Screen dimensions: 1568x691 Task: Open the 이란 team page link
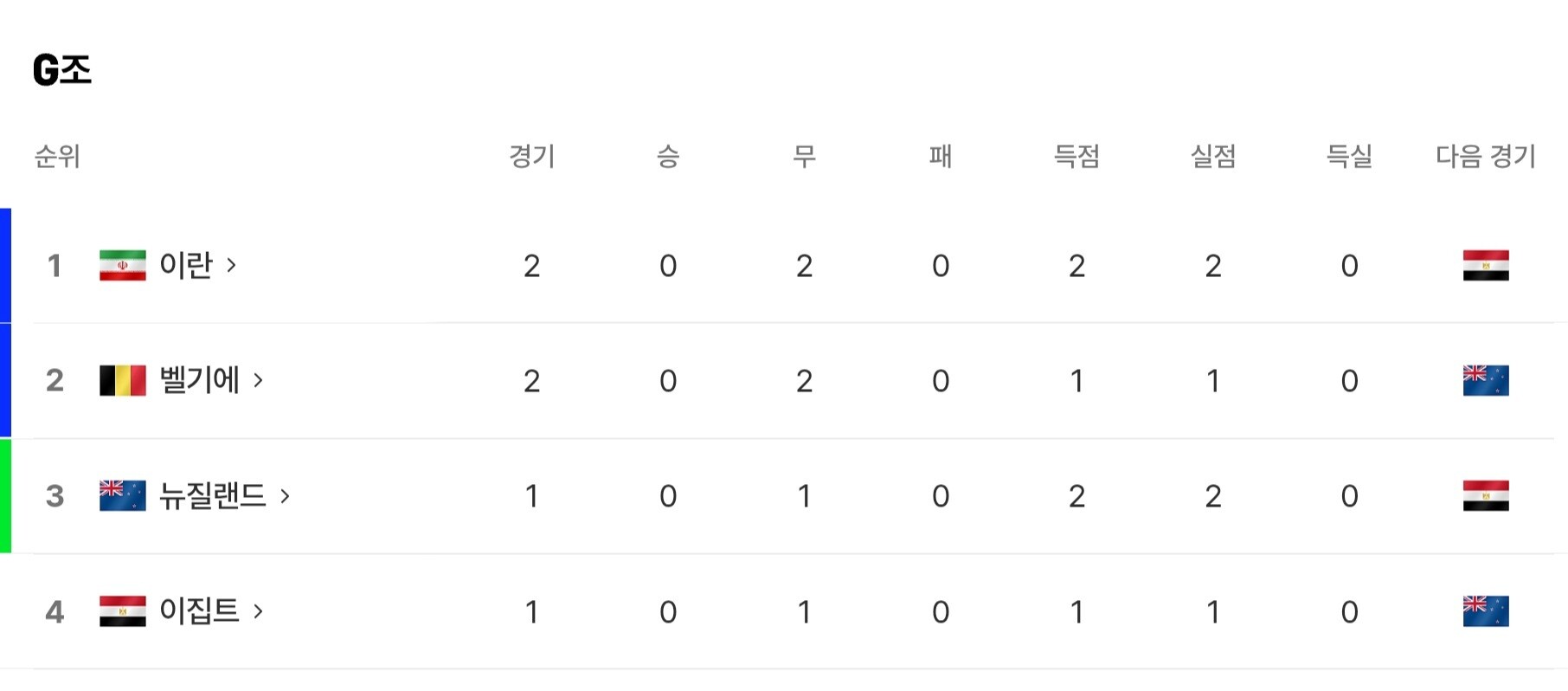click(186, 265)
